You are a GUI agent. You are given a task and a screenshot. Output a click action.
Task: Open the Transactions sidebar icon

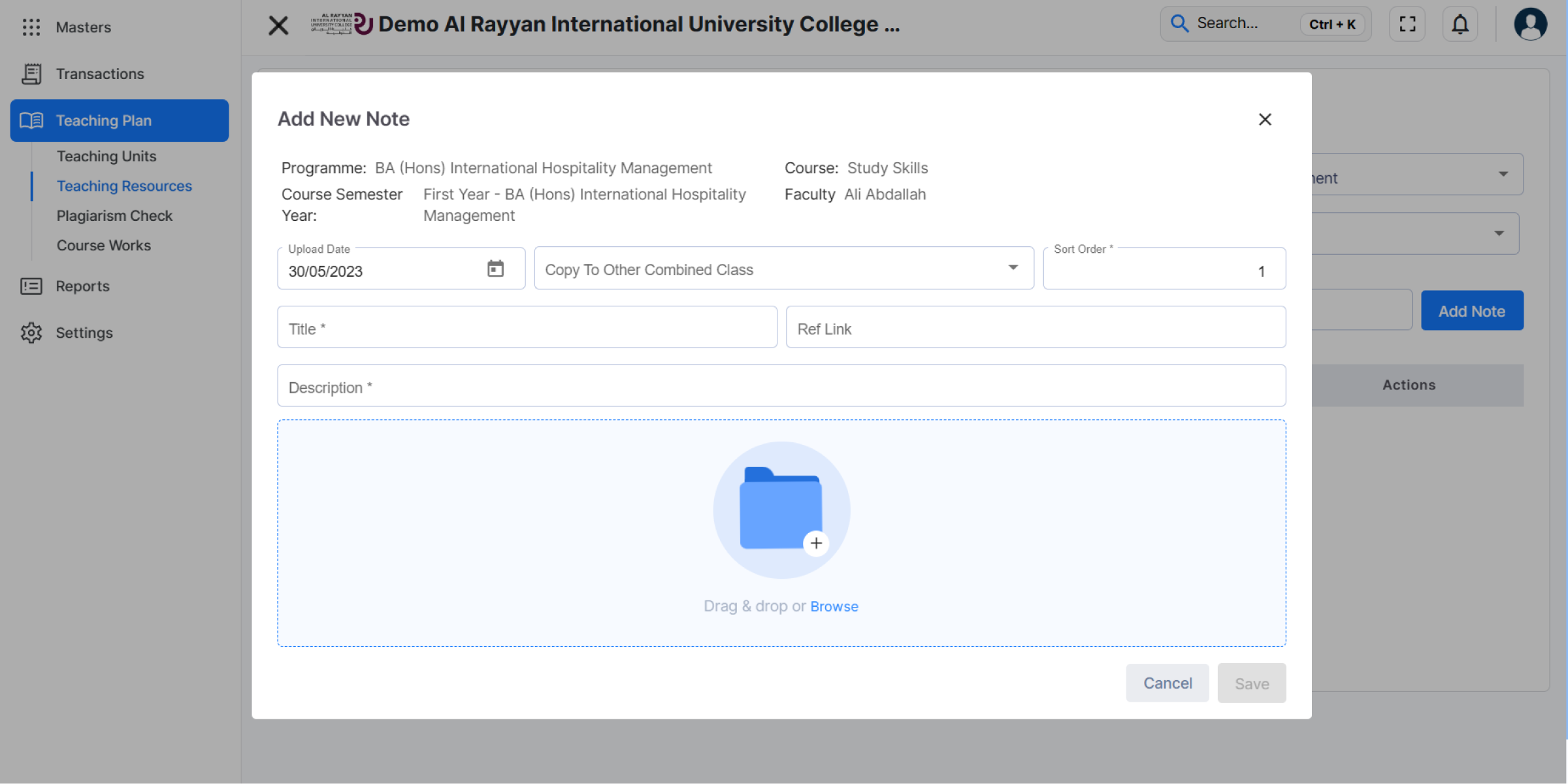pyautogui.click(x=31, y=74)
